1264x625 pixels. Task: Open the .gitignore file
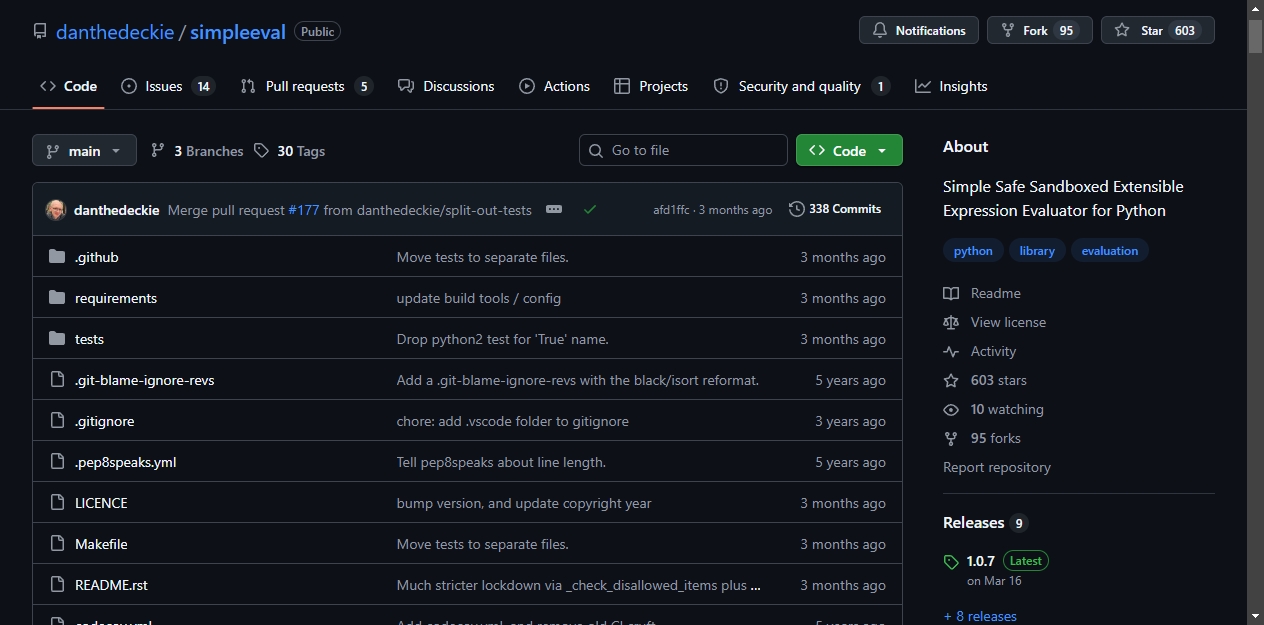[x=105, y=421]
